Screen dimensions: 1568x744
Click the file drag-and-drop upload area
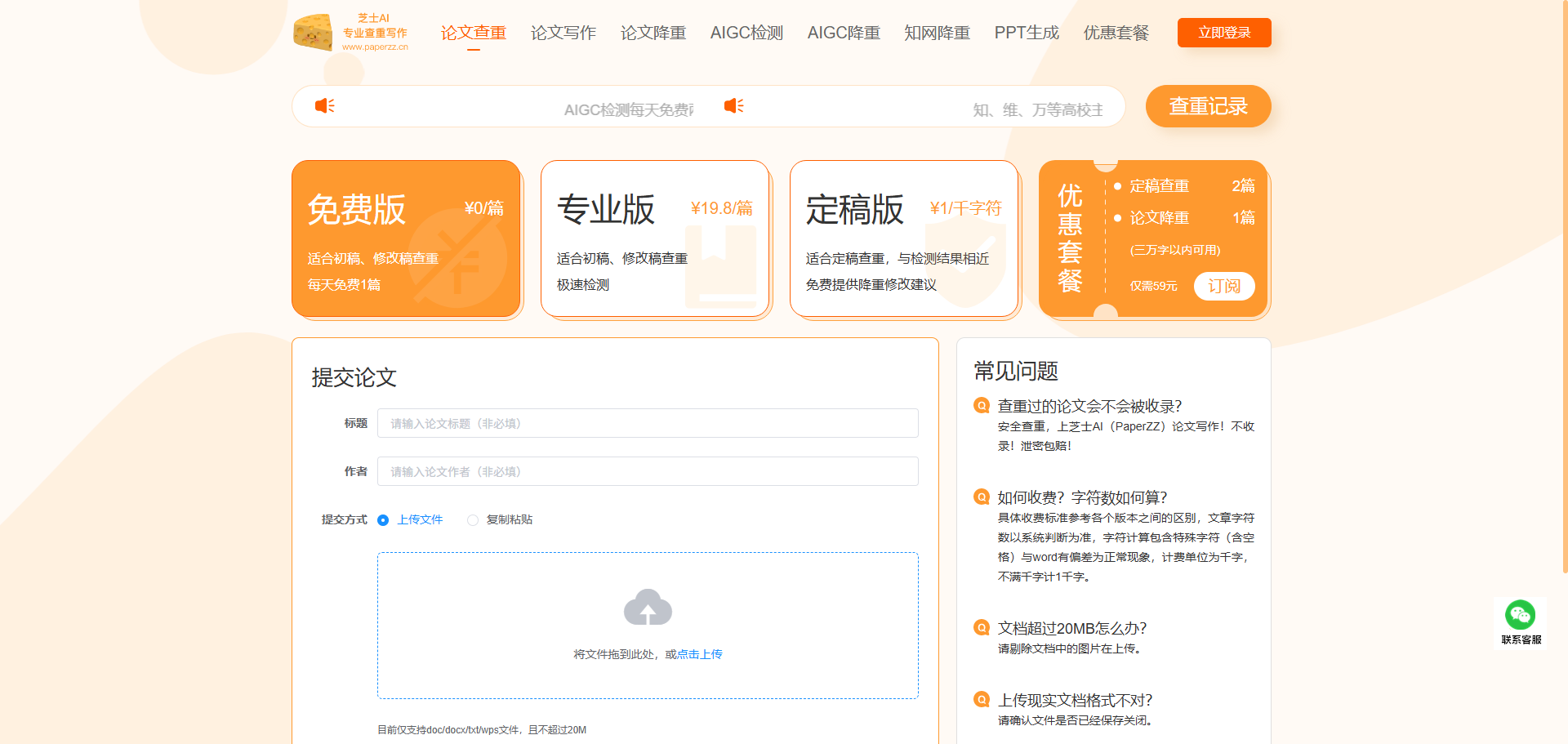648,626
